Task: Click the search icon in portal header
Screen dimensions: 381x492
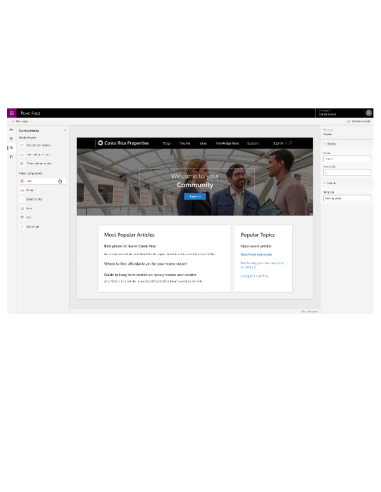Action: point(291,143)
